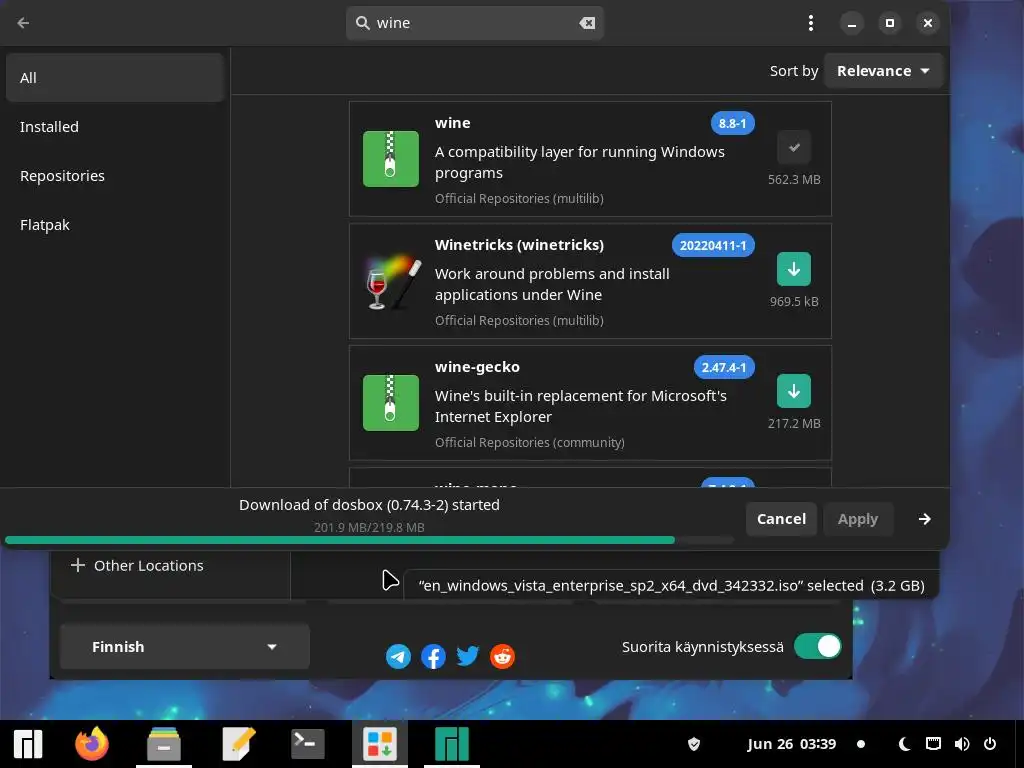Click the Winetricks wine glass icon

(x=391, y=281)
